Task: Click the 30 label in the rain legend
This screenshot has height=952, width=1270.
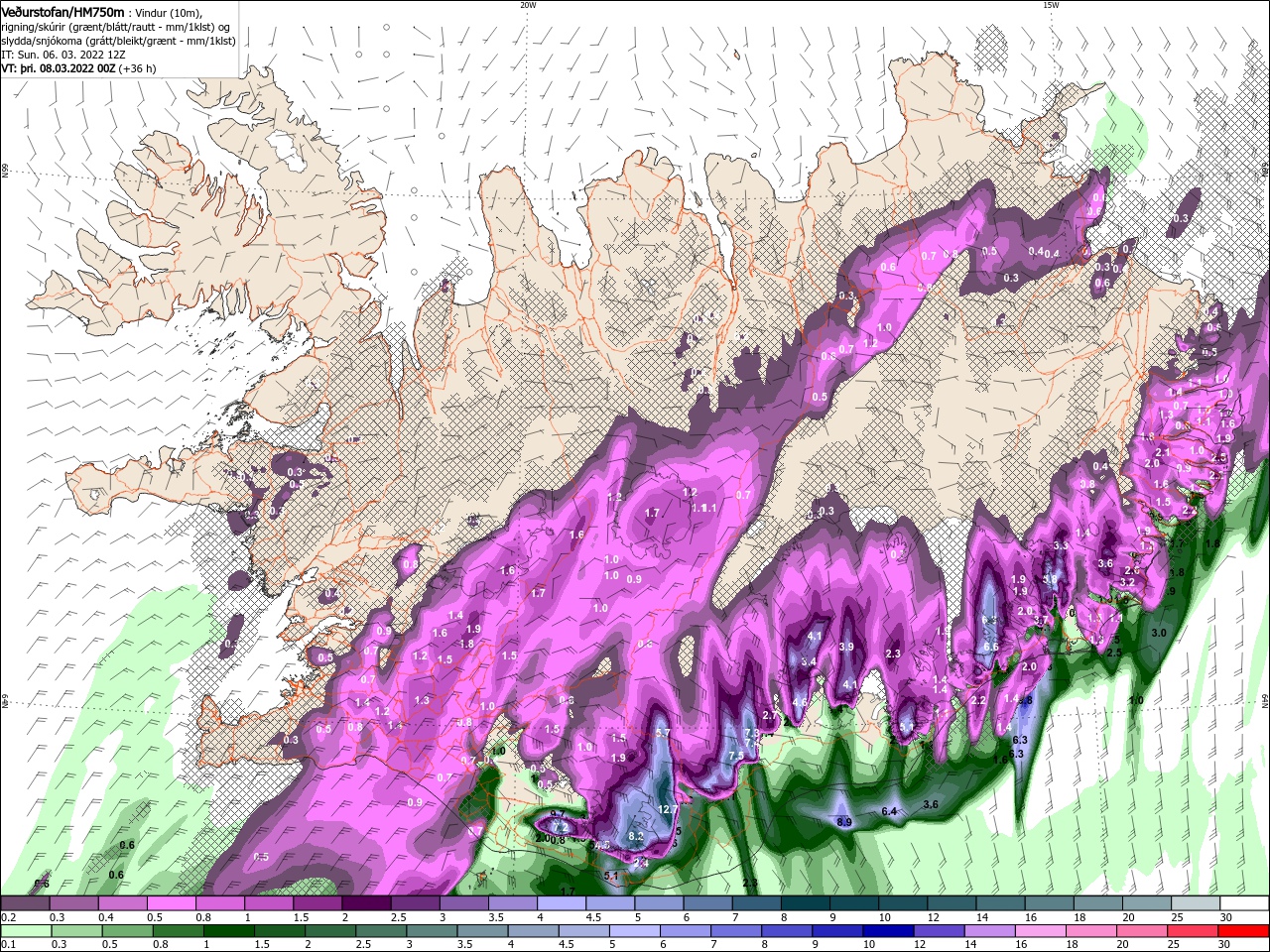Action: point(1226,945)
